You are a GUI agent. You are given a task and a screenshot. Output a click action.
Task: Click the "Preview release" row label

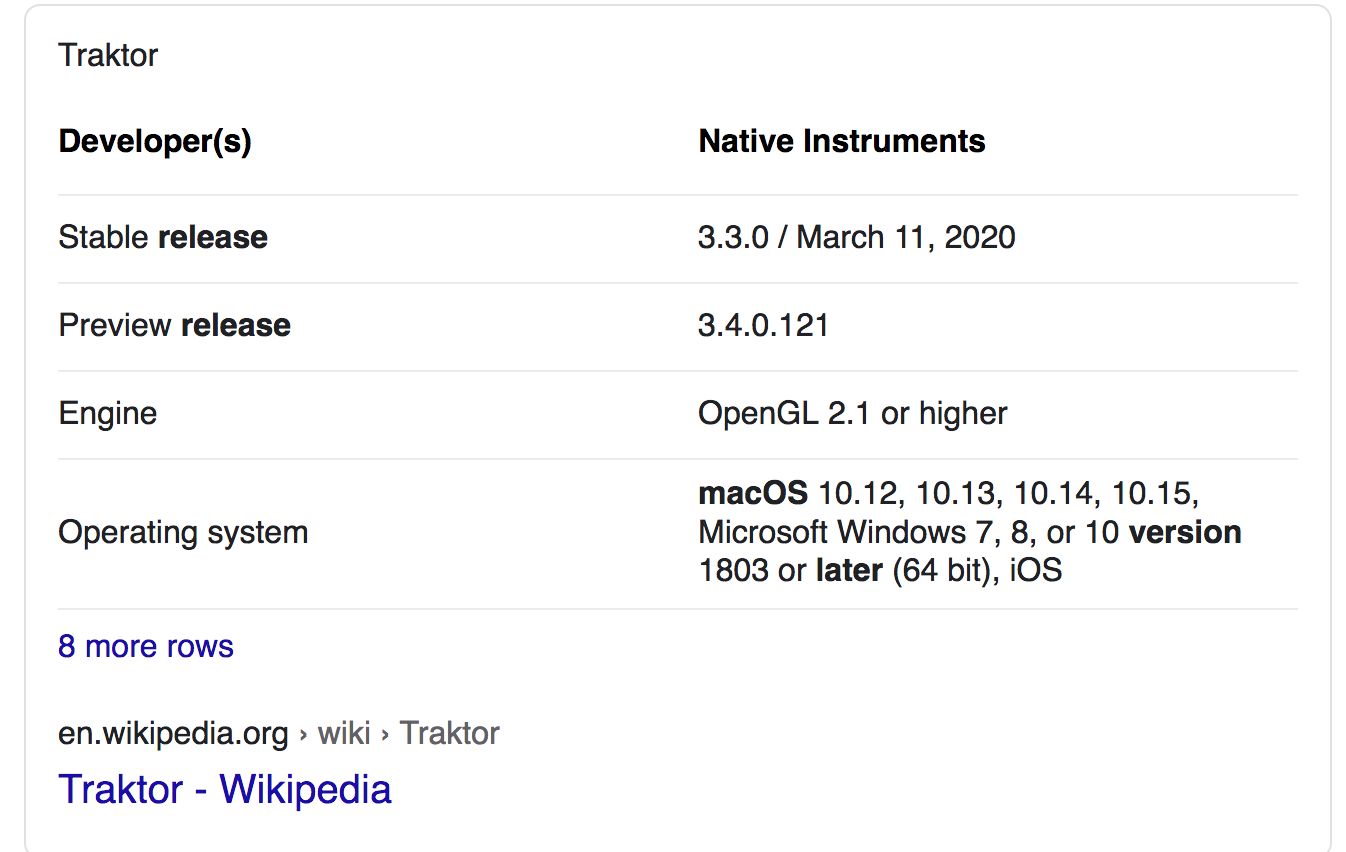(x=174, y=325)
